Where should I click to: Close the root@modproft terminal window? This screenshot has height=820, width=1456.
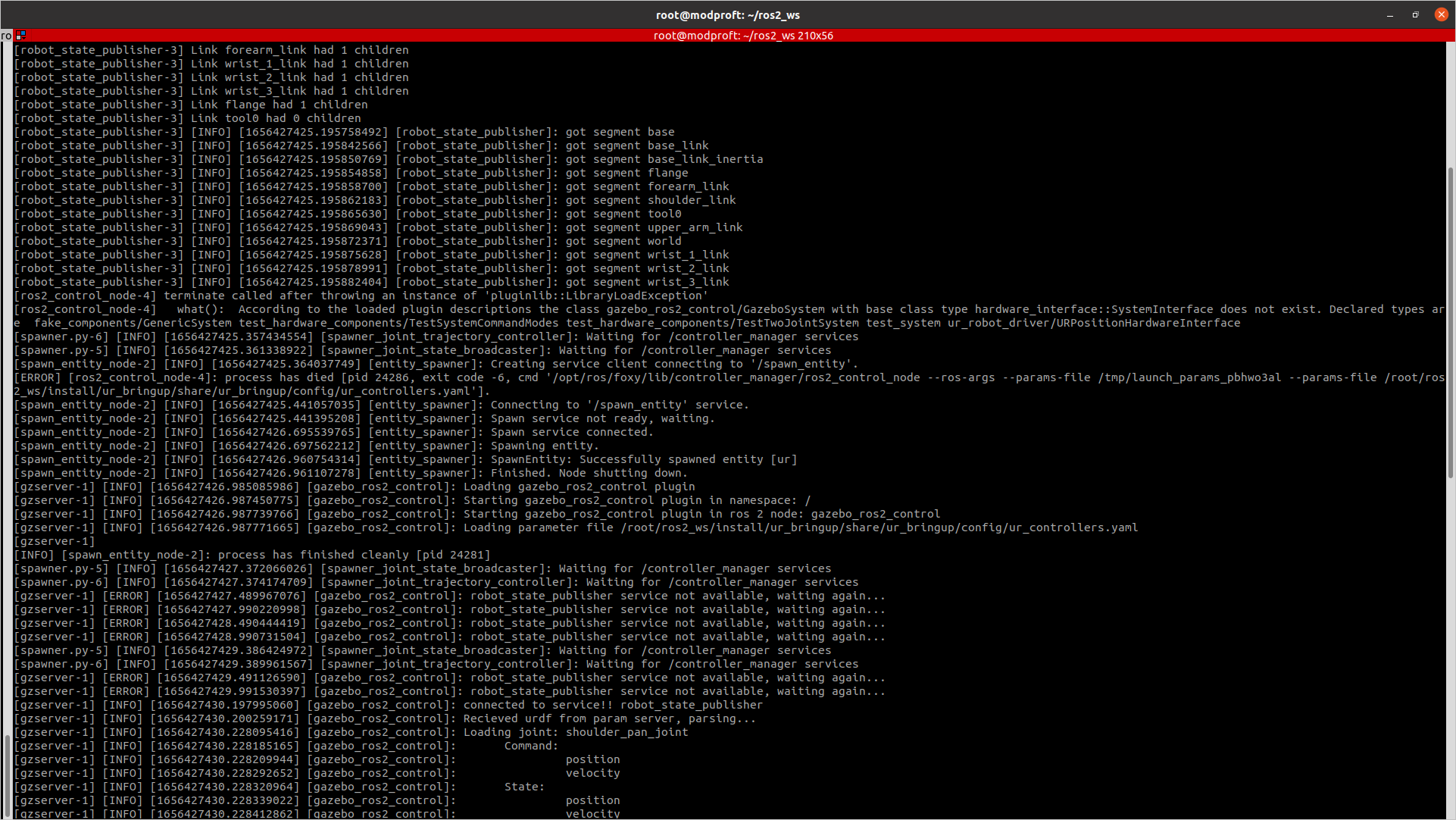pyautogui.click(x=1441, y=15)
